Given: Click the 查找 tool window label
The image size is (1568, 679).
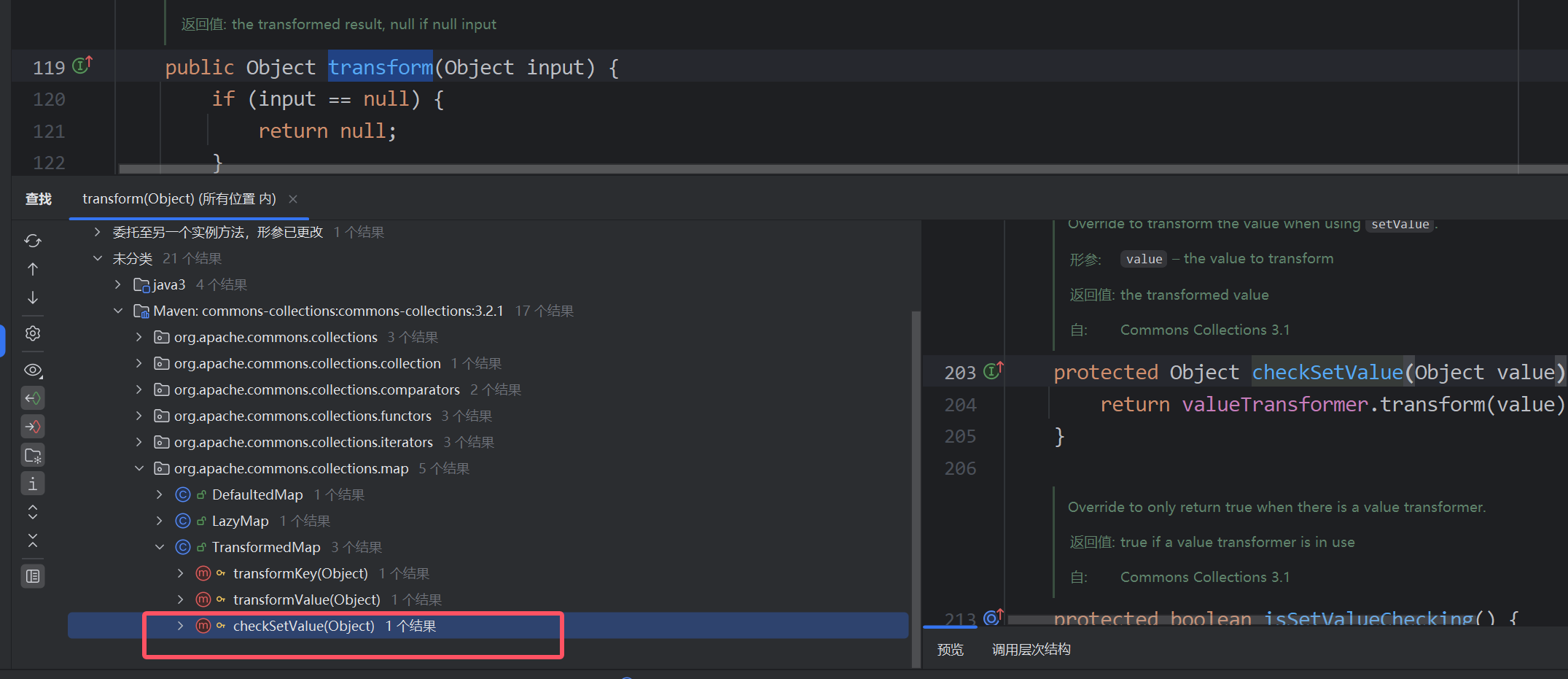Looking at the screenshot, I should (x=39, y=199).
